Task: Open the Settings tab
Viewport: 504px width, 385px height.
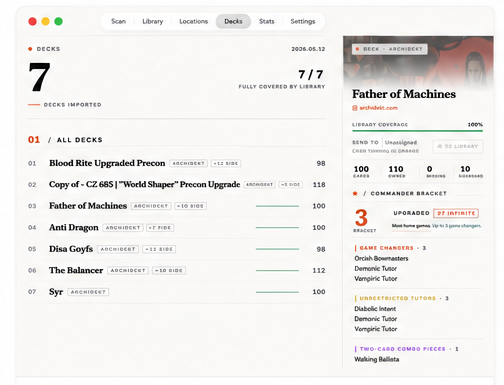Action: (x=303, y=21)
